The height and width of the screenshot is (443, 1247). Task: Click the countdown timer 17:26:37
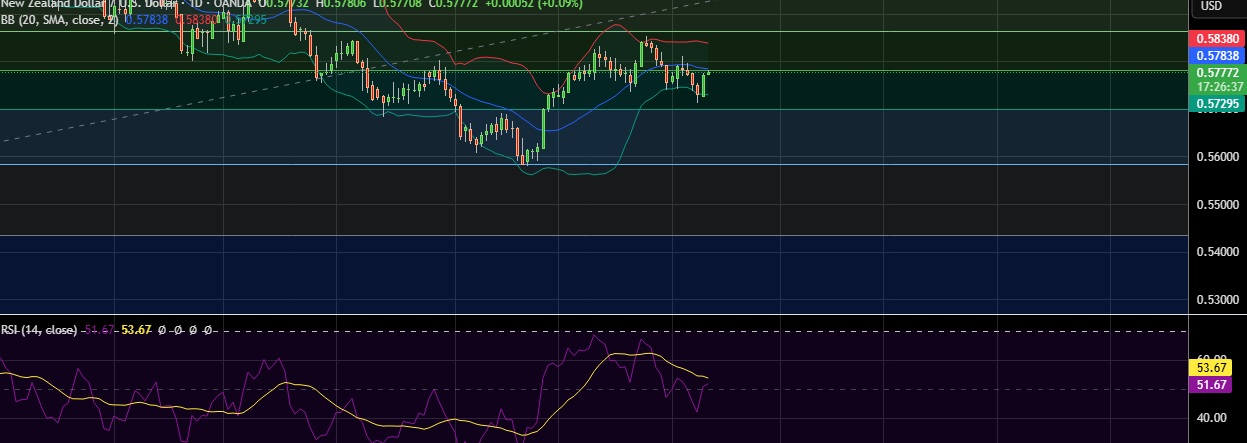[1218, 86]
